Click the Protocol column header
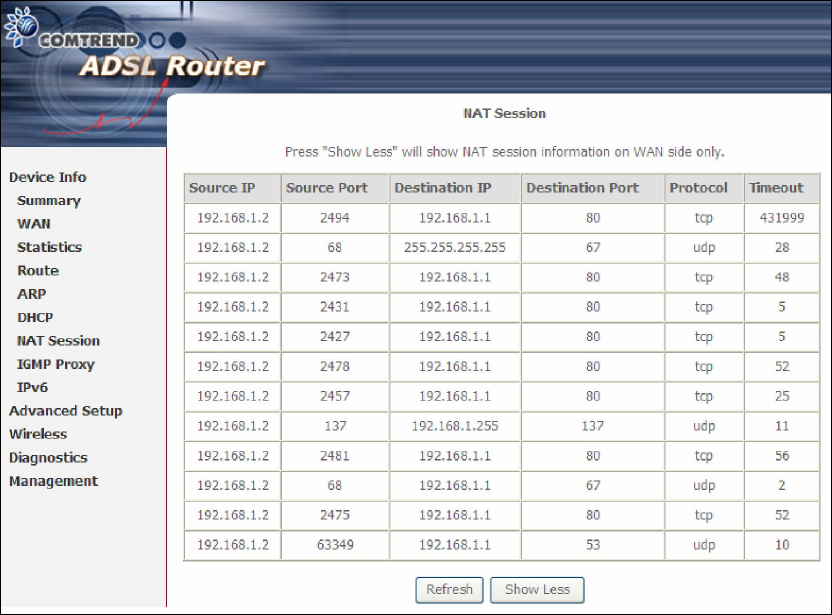This screenshot has height=615, width=832. pos(704,188)
